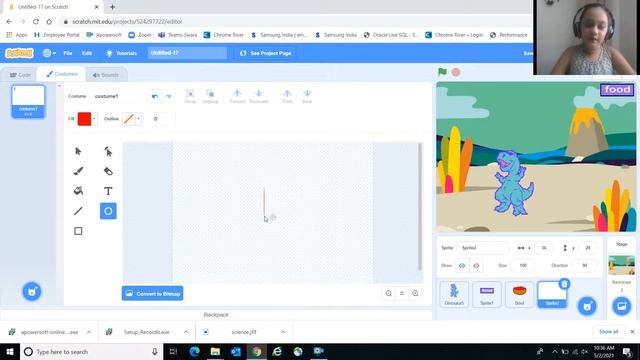Viewport: 640px width, 360px height.
Task: Click the Forward layer icon
Action: [x=237, y=96]
